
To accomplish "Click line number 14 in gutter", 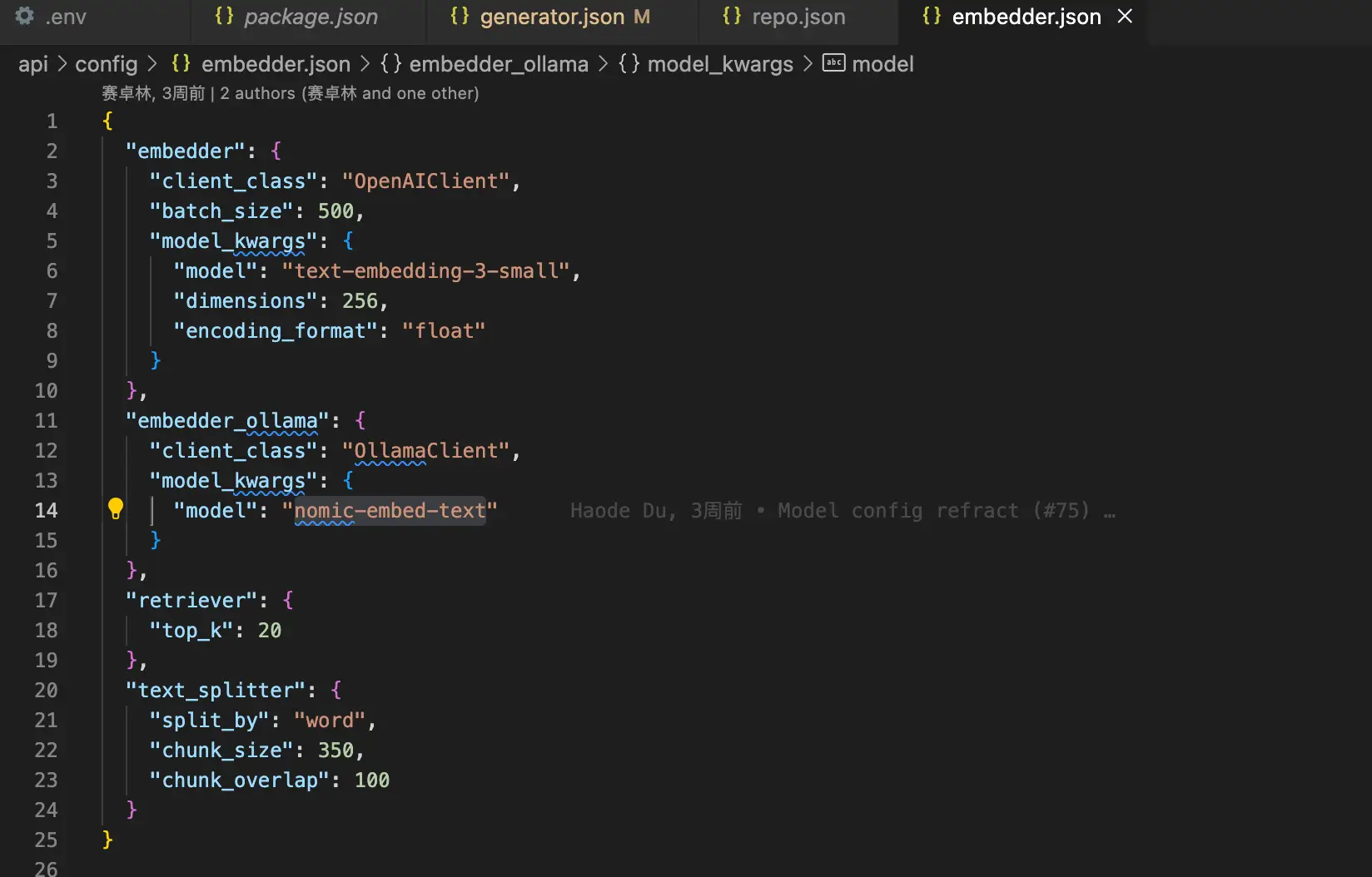I will (47, 510).
